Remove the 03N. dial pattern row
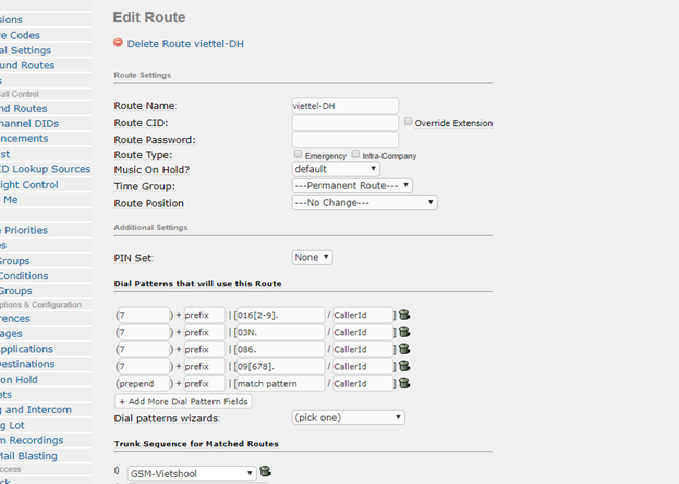Image resolution: width=679 pixels, height=484 pixels. (x=404, y=332)
